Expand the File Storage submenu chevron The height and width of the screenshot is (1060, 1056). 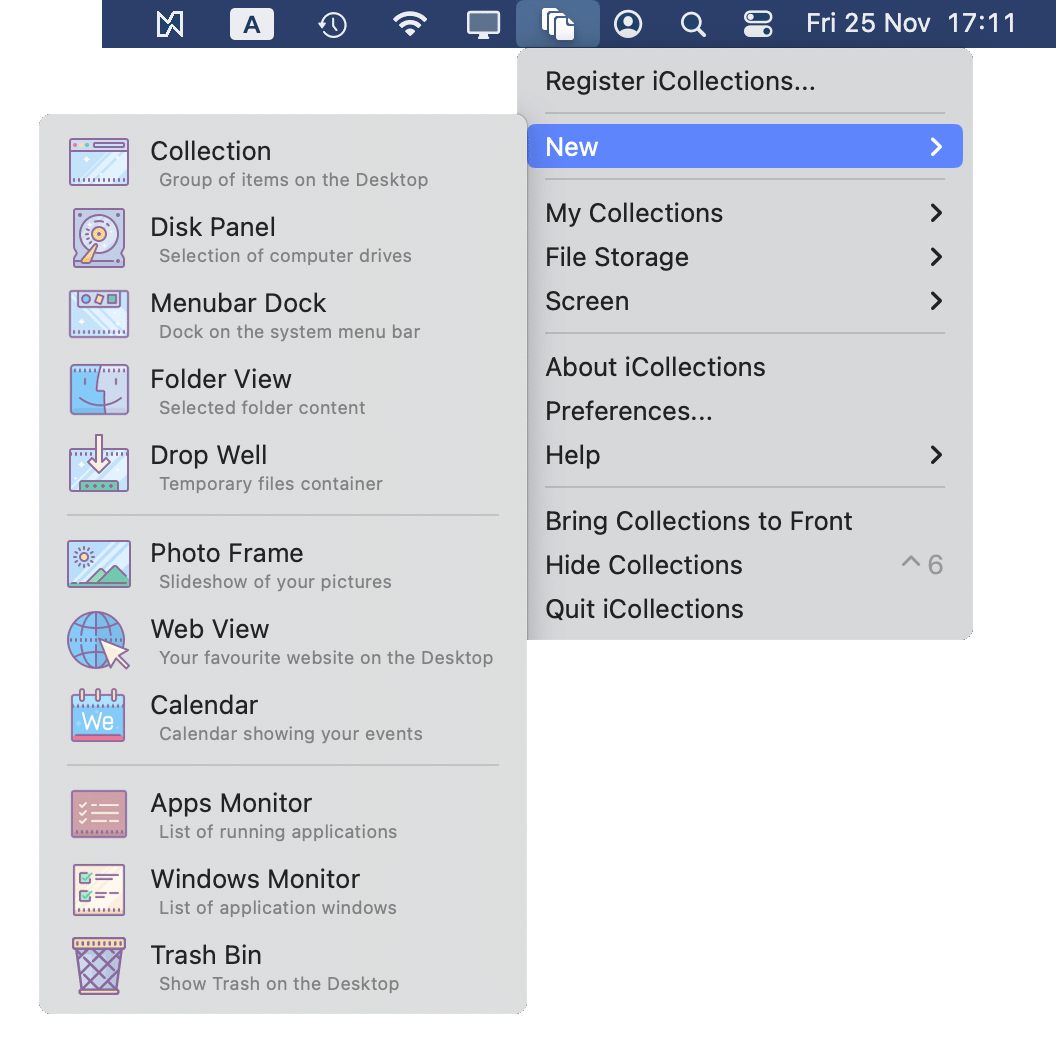point(936,257)
